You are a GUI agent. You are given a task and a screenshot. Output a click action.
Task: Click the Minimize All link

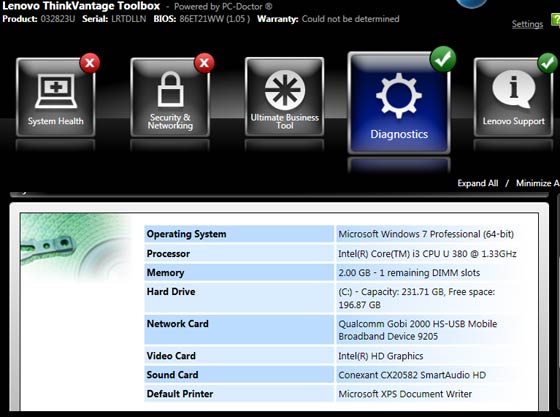point(538,183)
